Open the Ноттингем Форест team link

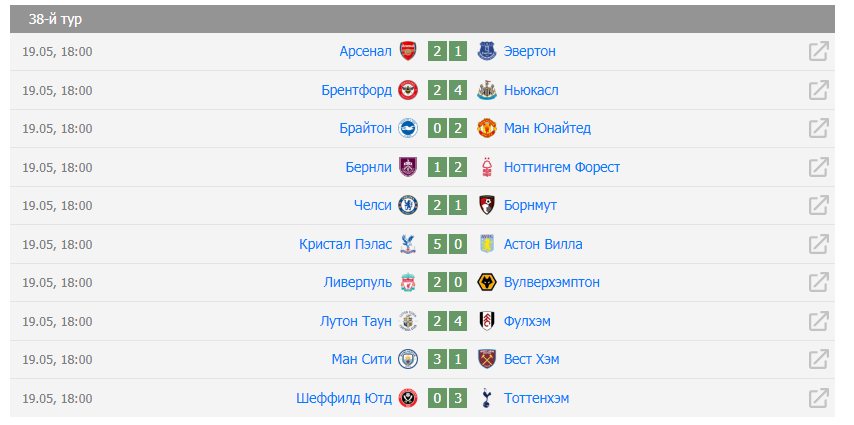point(562,167)
